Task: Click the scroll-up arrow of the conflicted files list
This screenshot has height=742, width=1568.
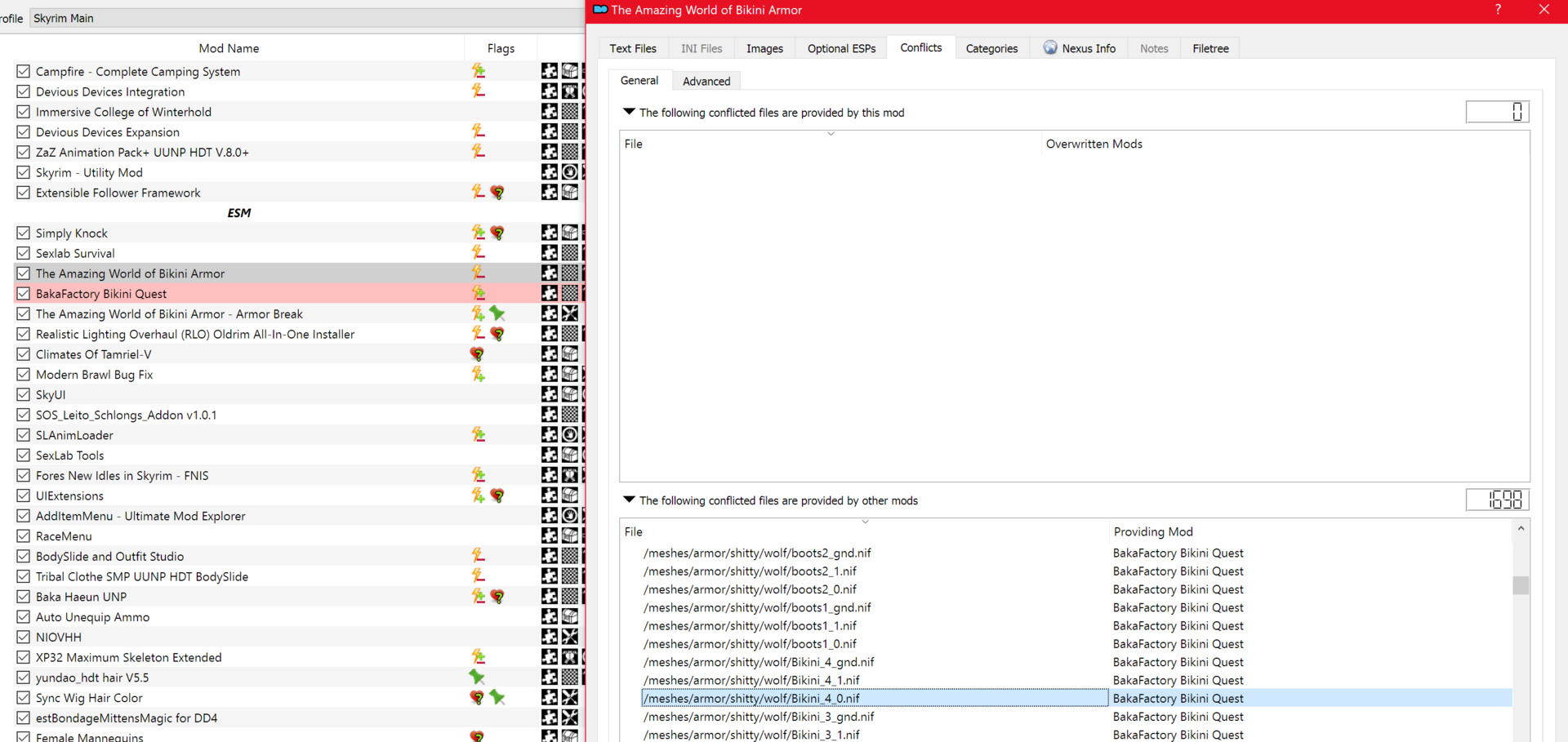Action: point(1521,528)
